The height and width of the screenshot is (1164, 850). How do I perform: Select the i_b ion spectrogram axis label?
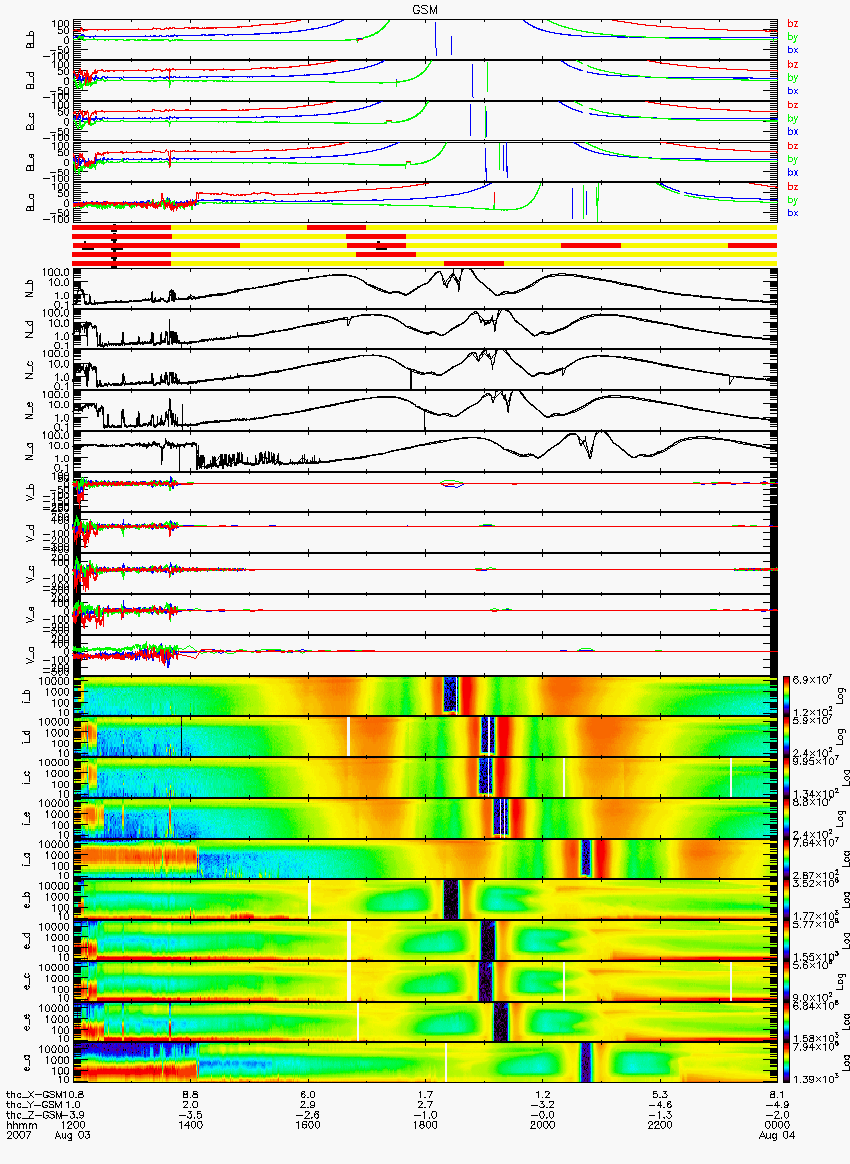(x=28, y=696)
